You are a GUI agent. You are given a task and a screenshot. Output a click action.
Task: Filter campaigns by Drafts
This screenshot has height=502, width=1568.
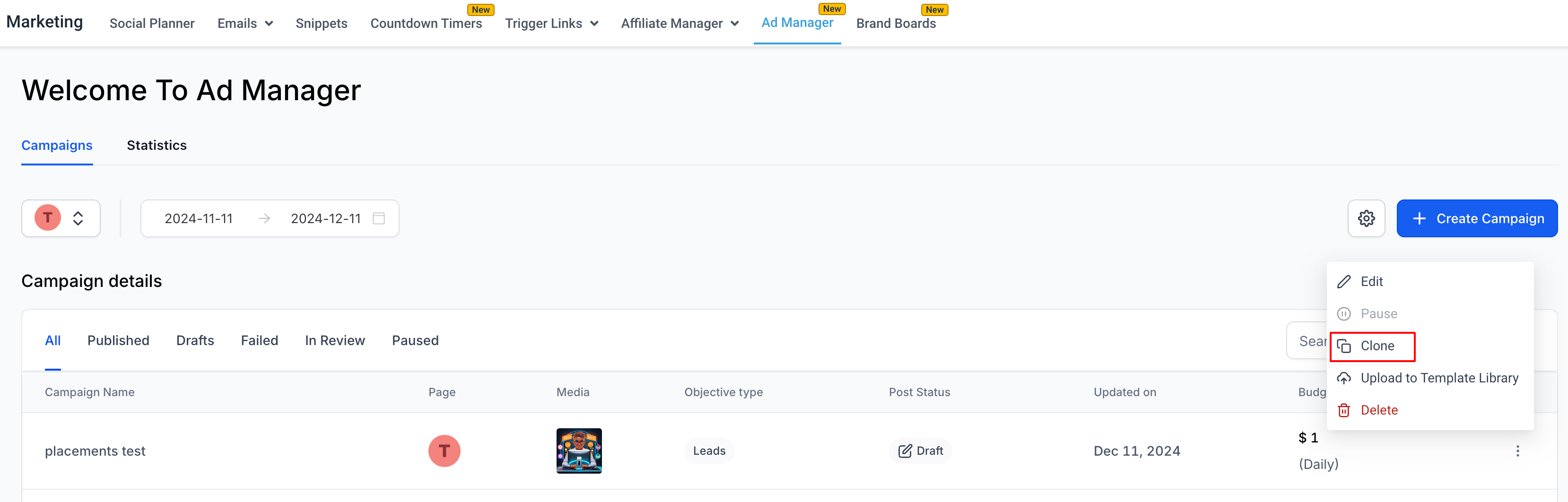[195, 341]
